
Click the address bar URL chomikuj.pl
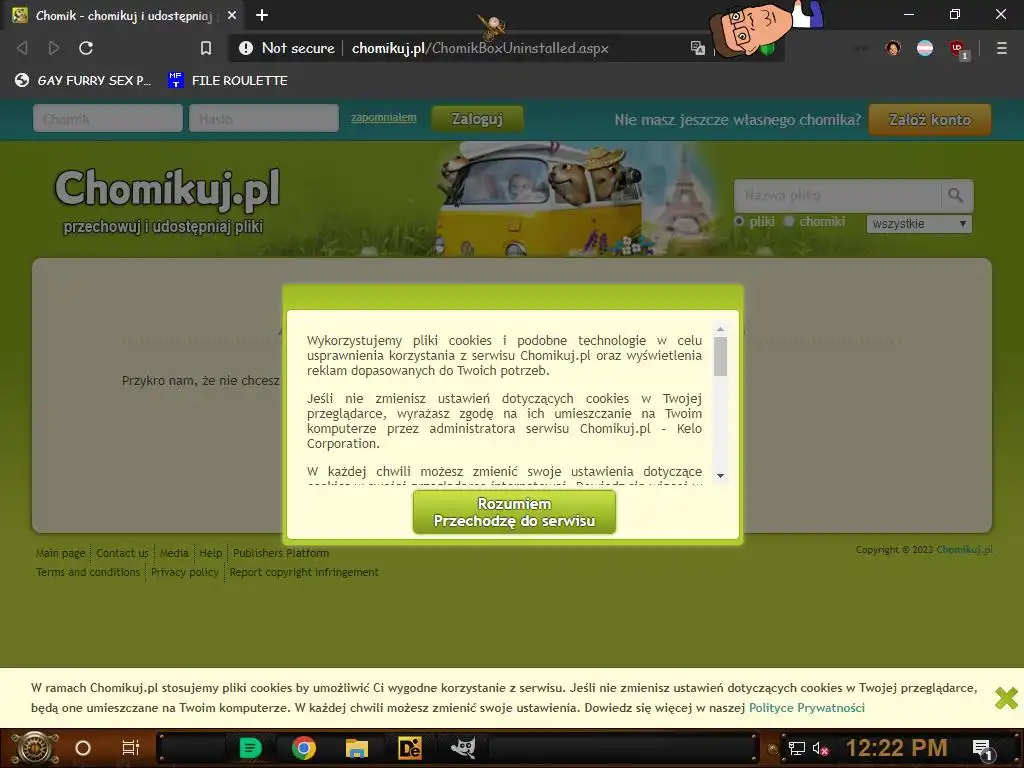click(480, 48)
